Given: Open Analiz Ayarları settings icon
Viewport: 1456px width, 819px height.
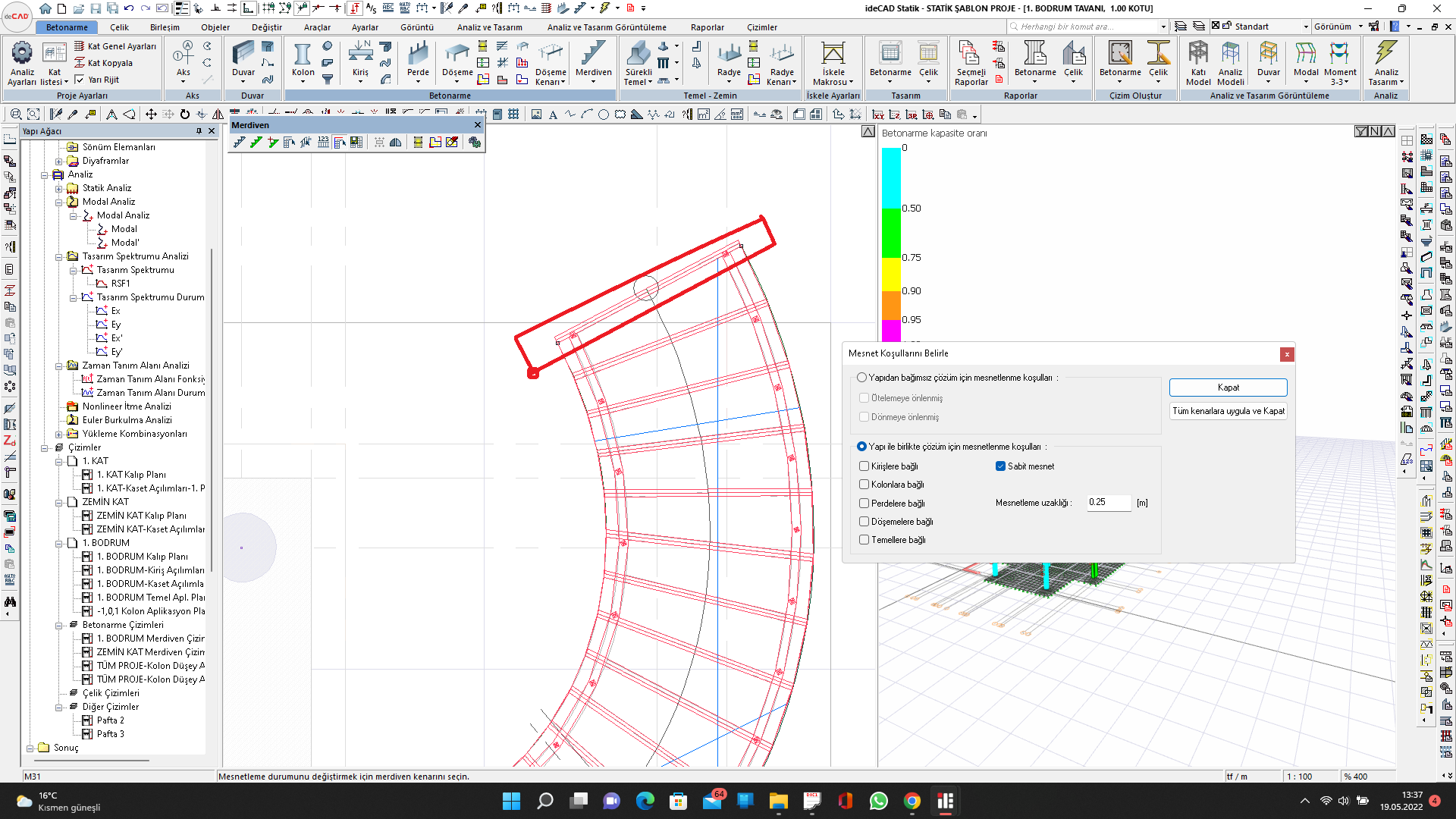Looking at the screenshot, I should 21,62.
